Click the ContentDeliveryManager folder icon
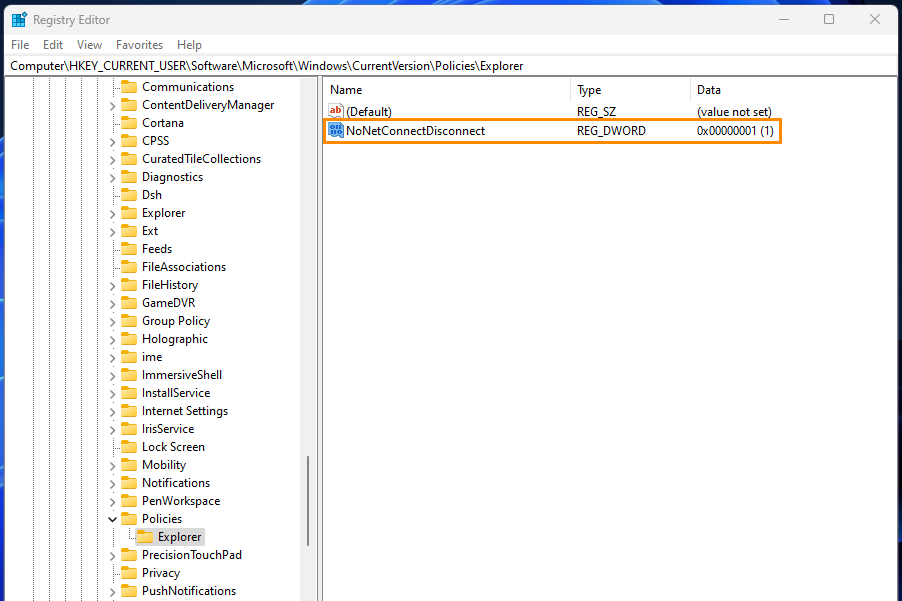 pyautogui.click(x=129, y=105)
